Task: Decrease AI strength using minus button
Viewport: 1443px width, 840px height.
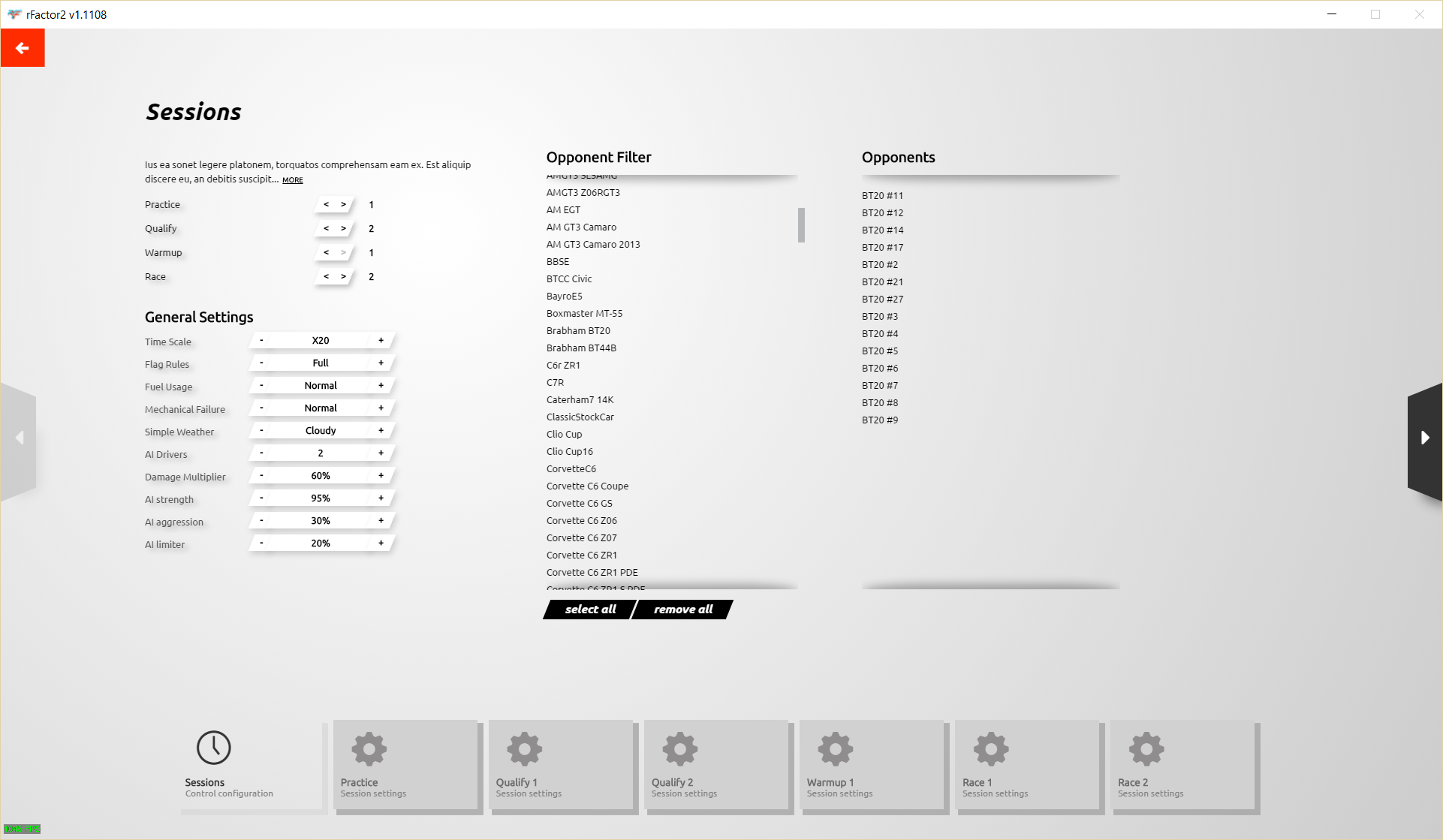Action: pos(262,497)
